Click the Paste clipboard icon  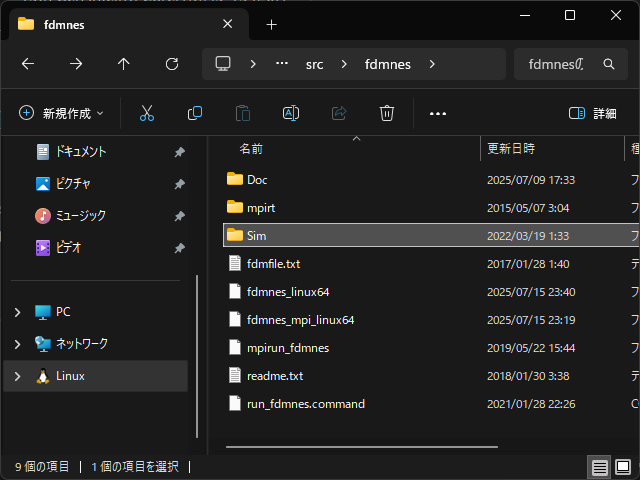pyautogui.click(x=243, y=113)
